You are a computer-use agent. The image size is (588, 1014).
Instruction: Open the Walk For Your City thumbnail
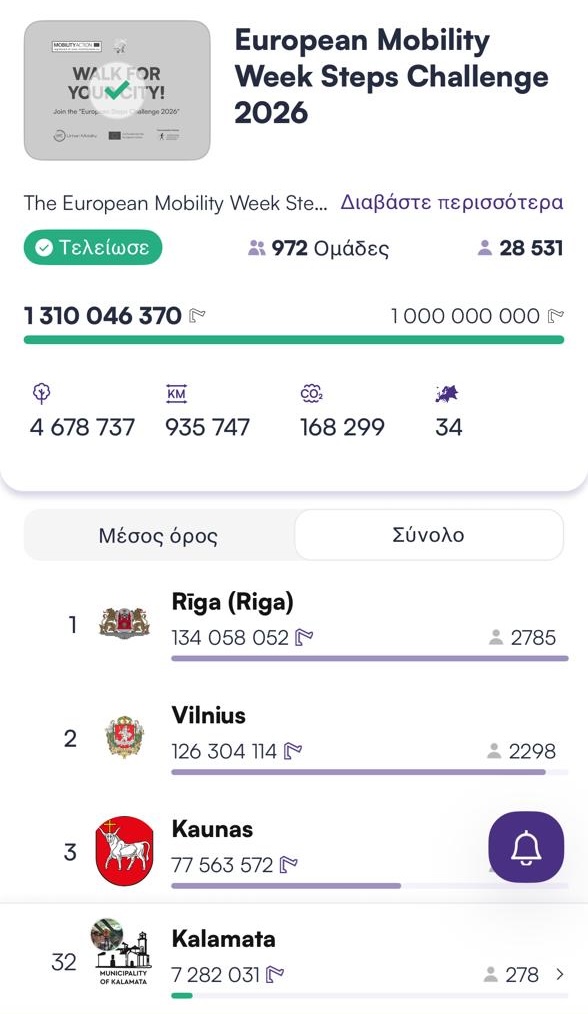point(117,90)
